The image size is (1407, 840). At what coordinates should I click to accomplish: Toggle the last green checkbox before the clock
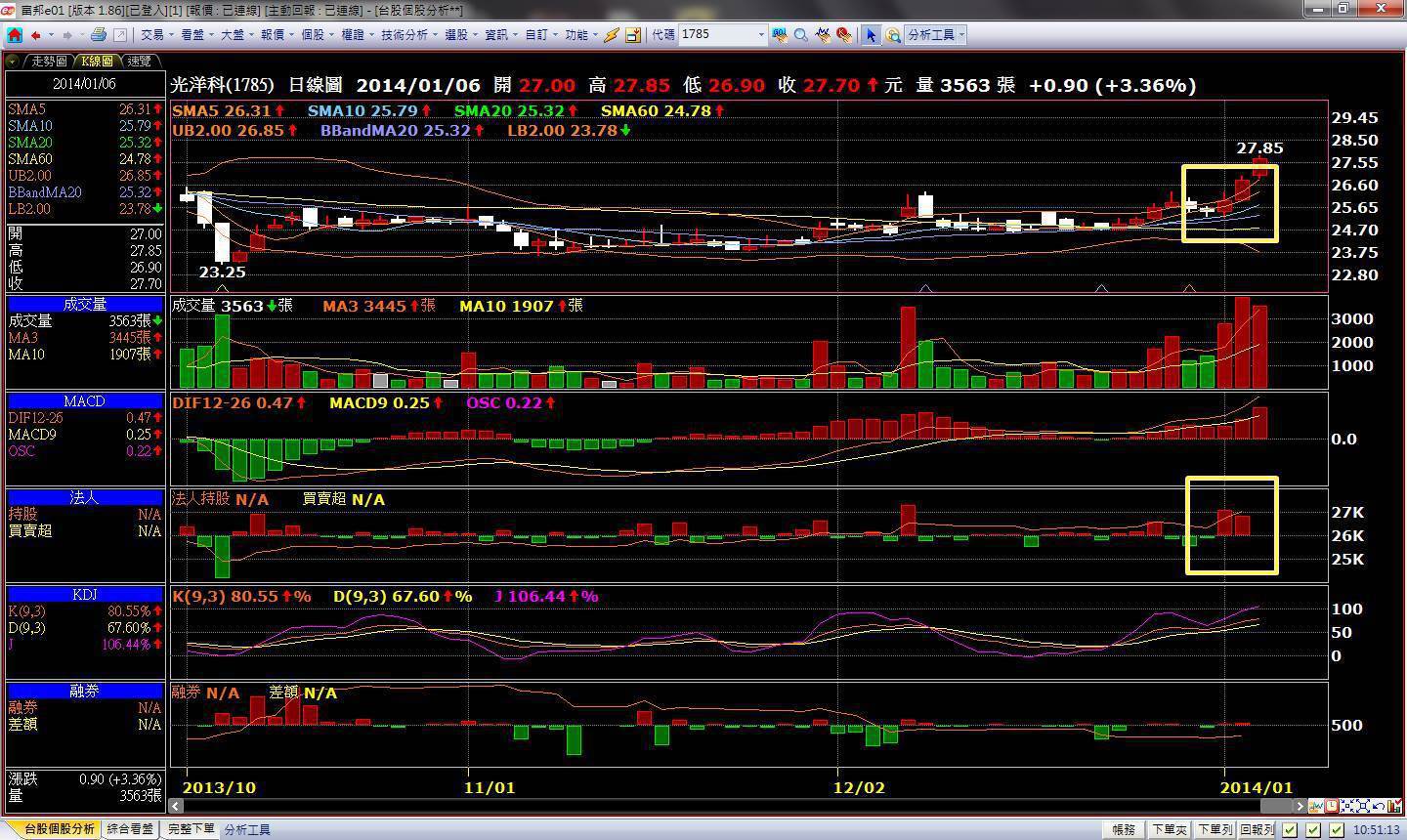click(1338, 830)
